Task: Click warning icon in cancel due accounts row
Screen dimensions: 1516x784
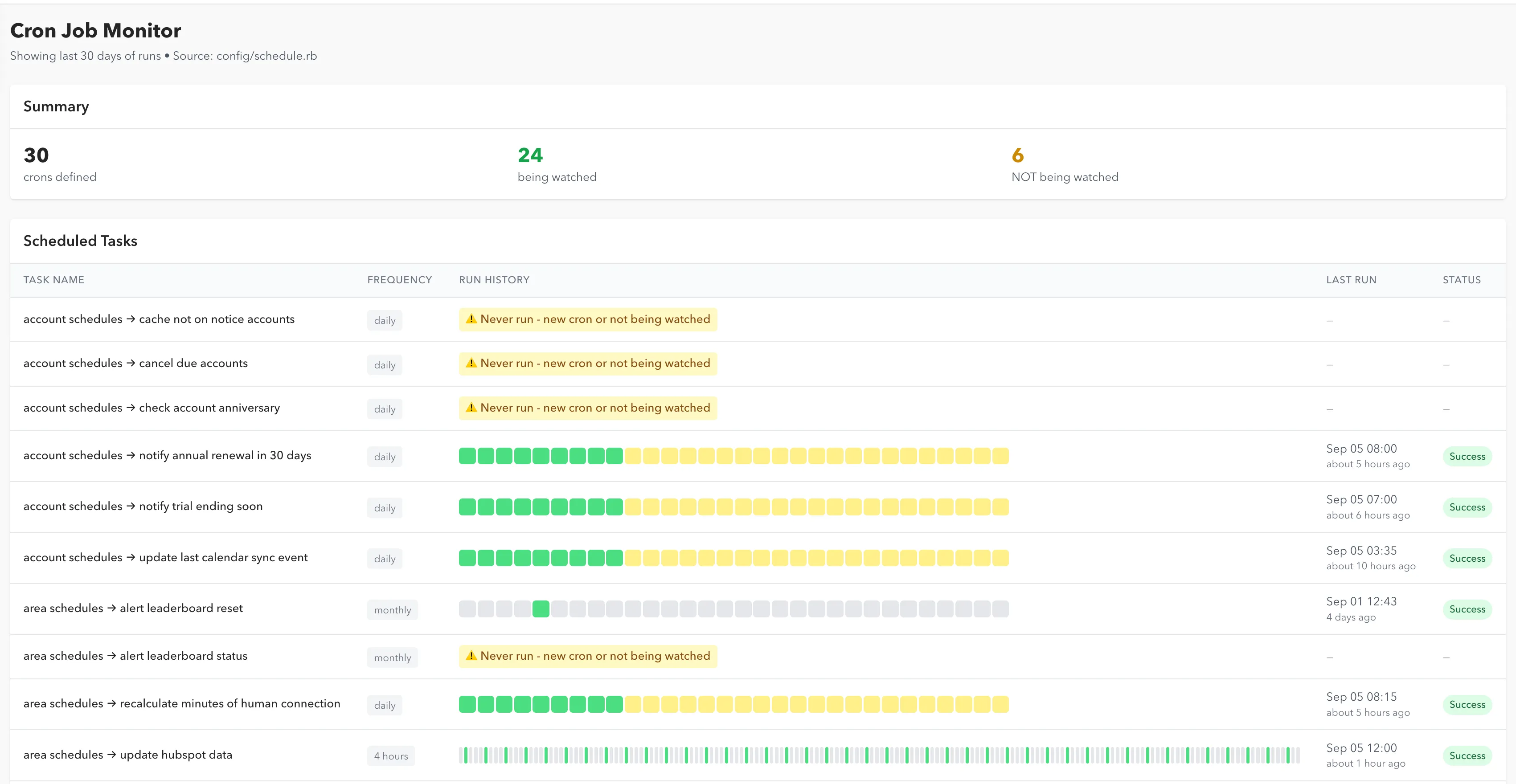Action: (471, 363)
